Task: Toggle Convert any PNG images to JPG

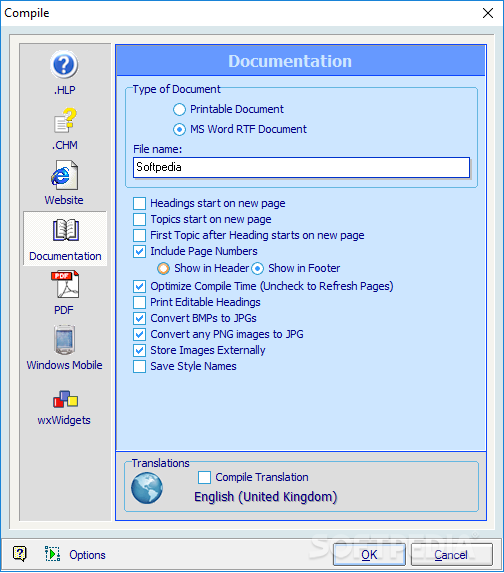Action: [139, 334]
